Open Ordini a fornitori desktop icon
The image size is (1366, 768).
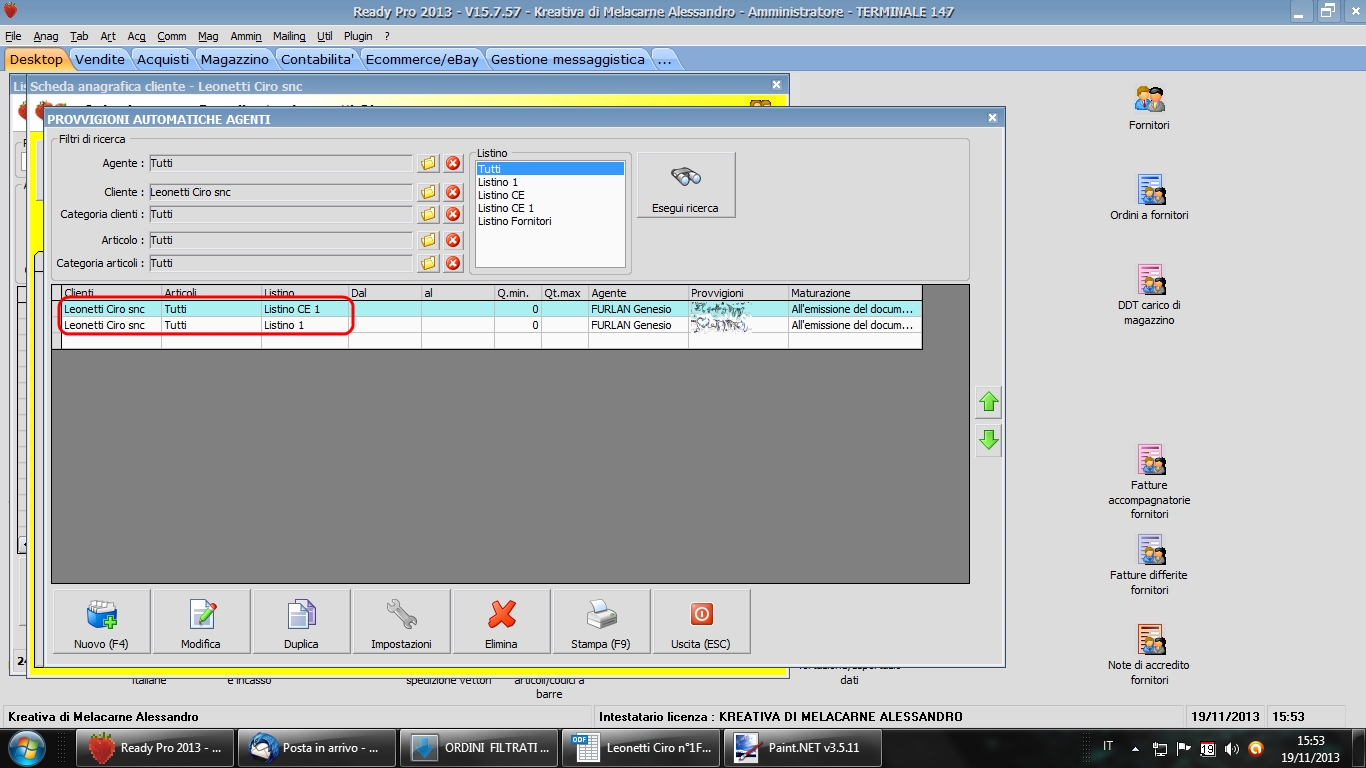(x=1149, y=198)
